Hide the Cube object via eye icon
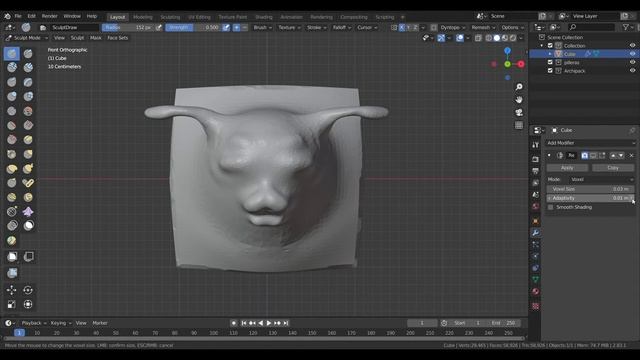 coord(632,54)
